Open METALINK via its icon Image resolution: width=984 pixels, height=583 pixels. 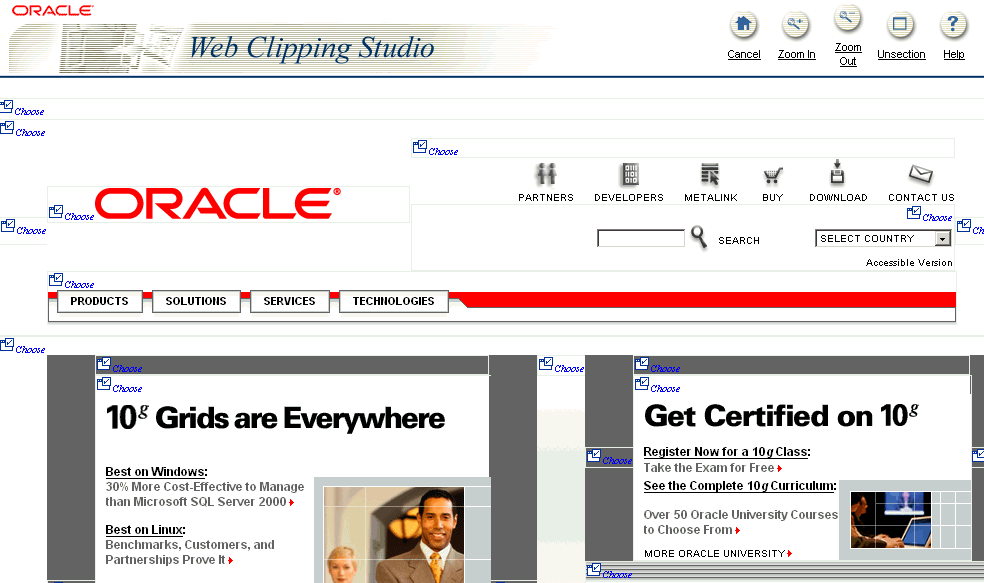710,175
